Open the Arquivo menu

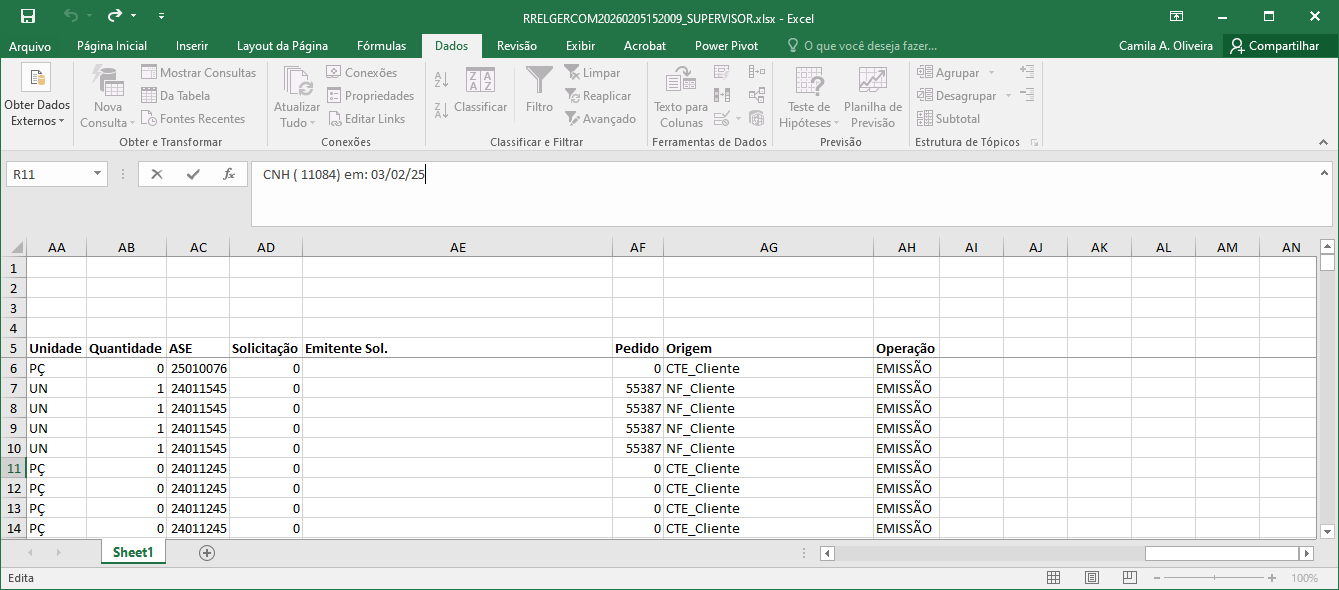[30, 46]
